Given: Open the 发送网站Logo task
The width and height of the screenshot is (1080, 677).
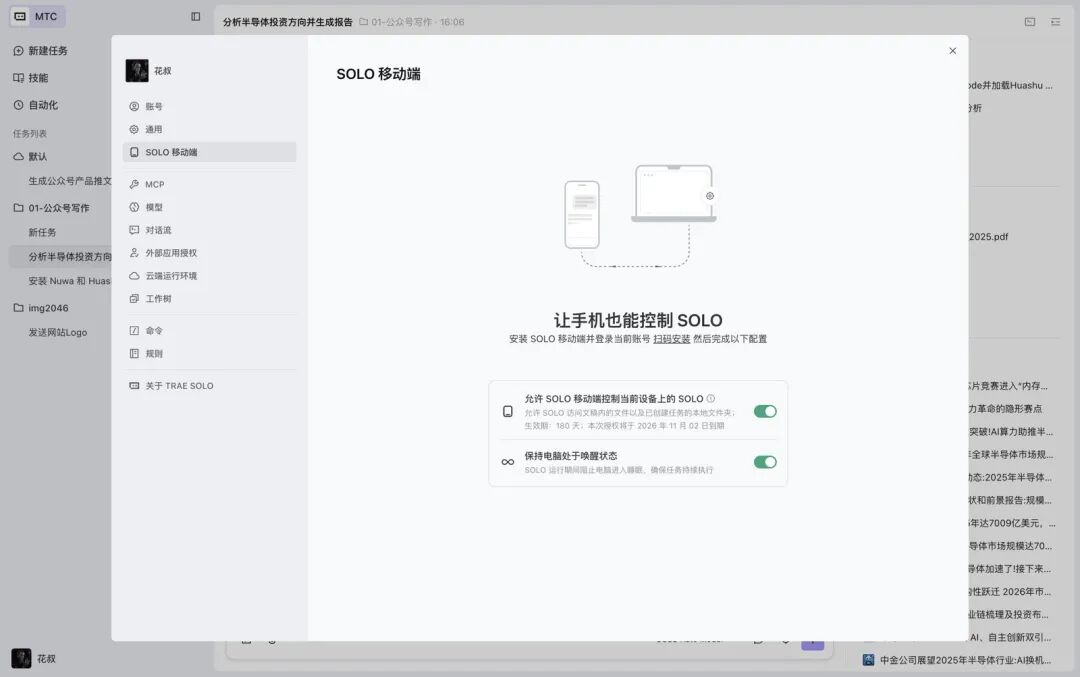Looking at the screenshot, I should [x=58, y=332].
